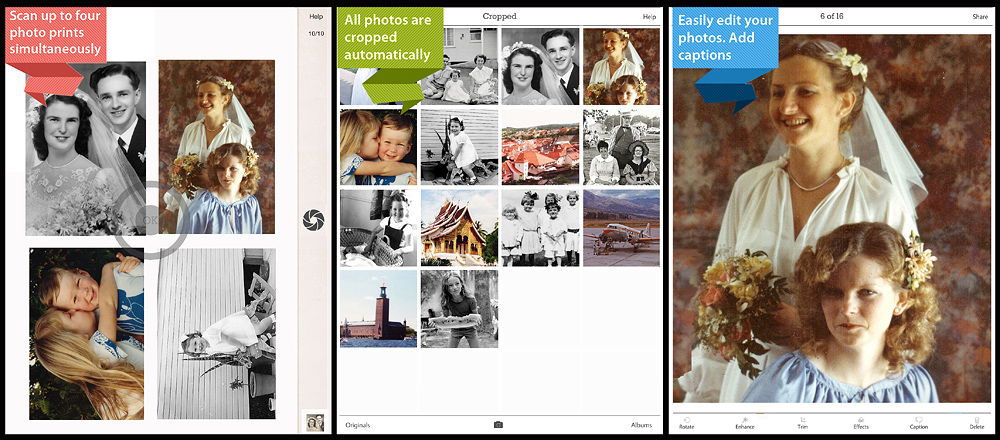Open the black-and-white wedding couple thumbnail

coord(540,66)
